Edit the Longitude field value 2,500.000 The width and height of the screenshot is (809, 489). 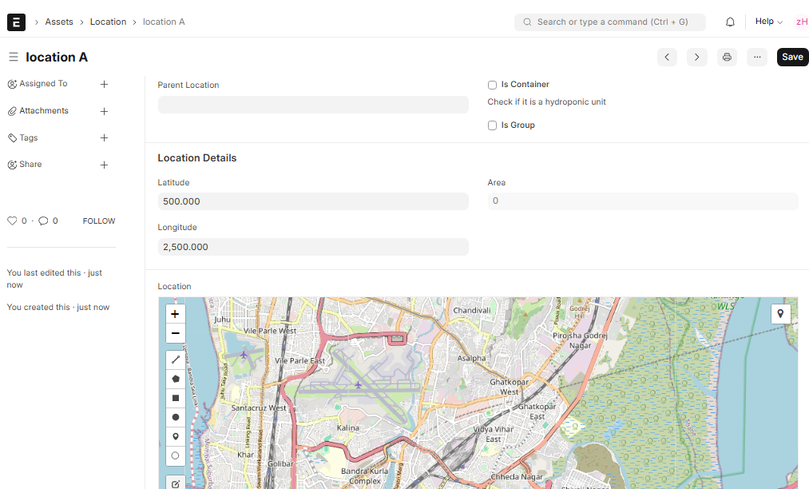coord(313,247)
